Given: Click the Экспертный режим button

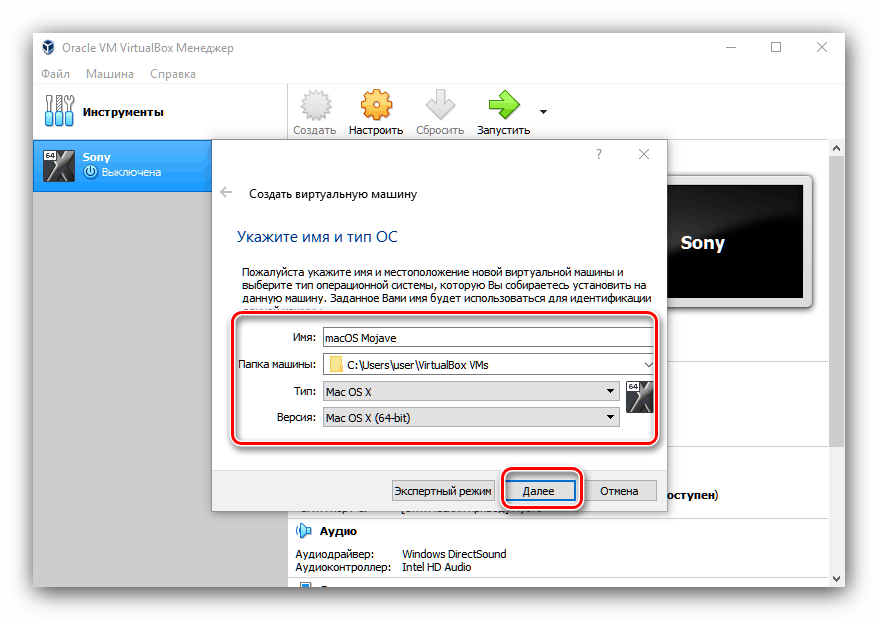Looking at the screenshot, I should (x=443, y=491).
